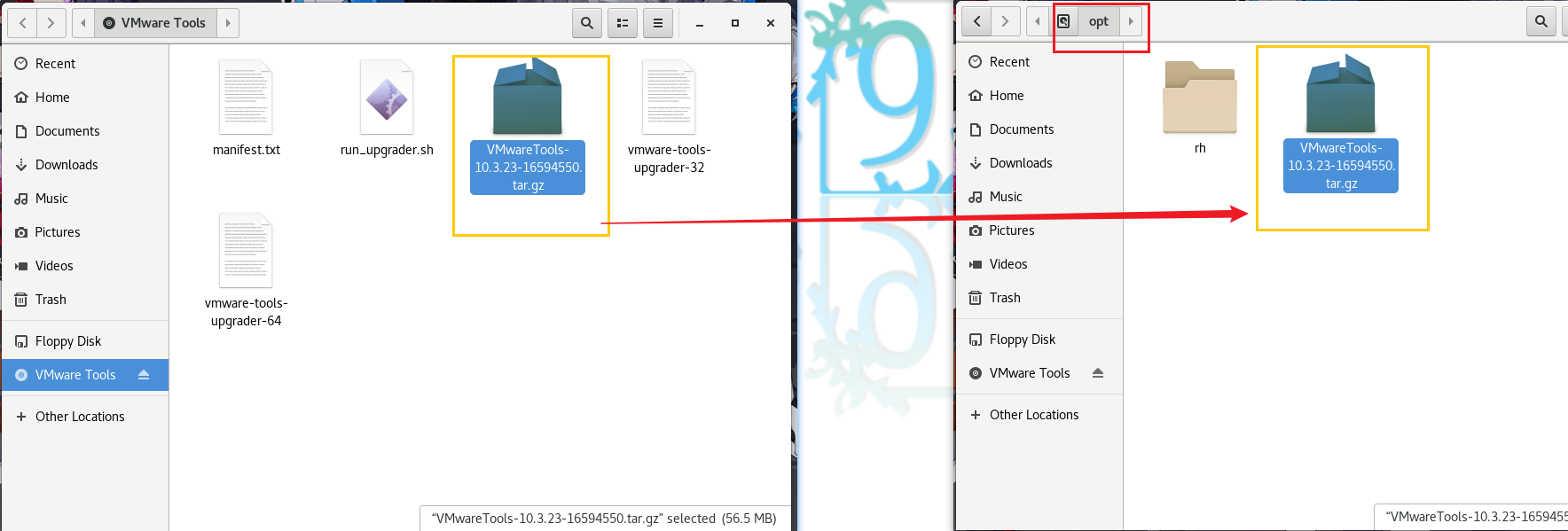Open Home in VMware Tools window sidebar
Image resolution: width=1568 pixels, height=531 pixels.
pyautogui.click(x=85, y=98)
